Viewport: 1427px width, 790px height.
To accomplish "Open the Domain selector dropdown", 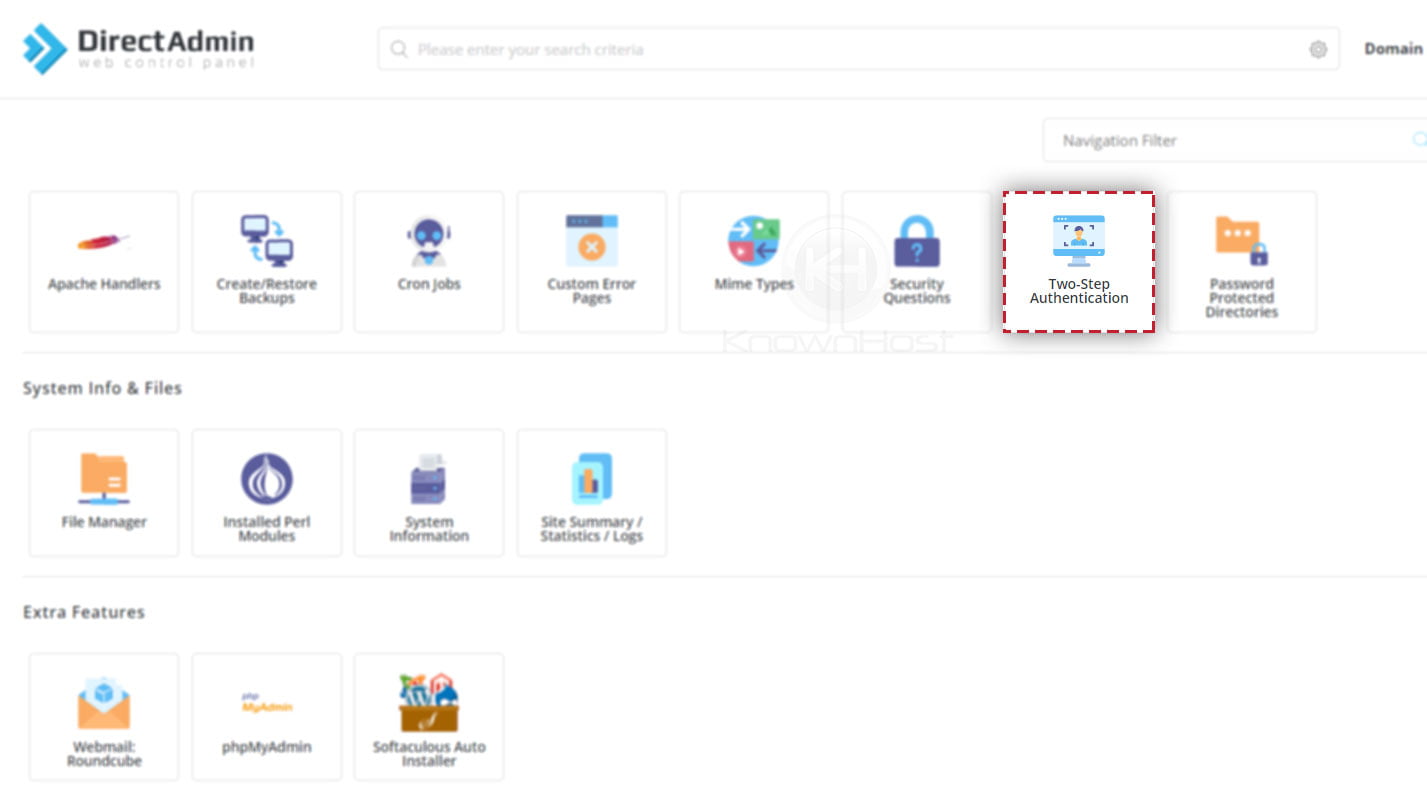I will [1394, 48].
